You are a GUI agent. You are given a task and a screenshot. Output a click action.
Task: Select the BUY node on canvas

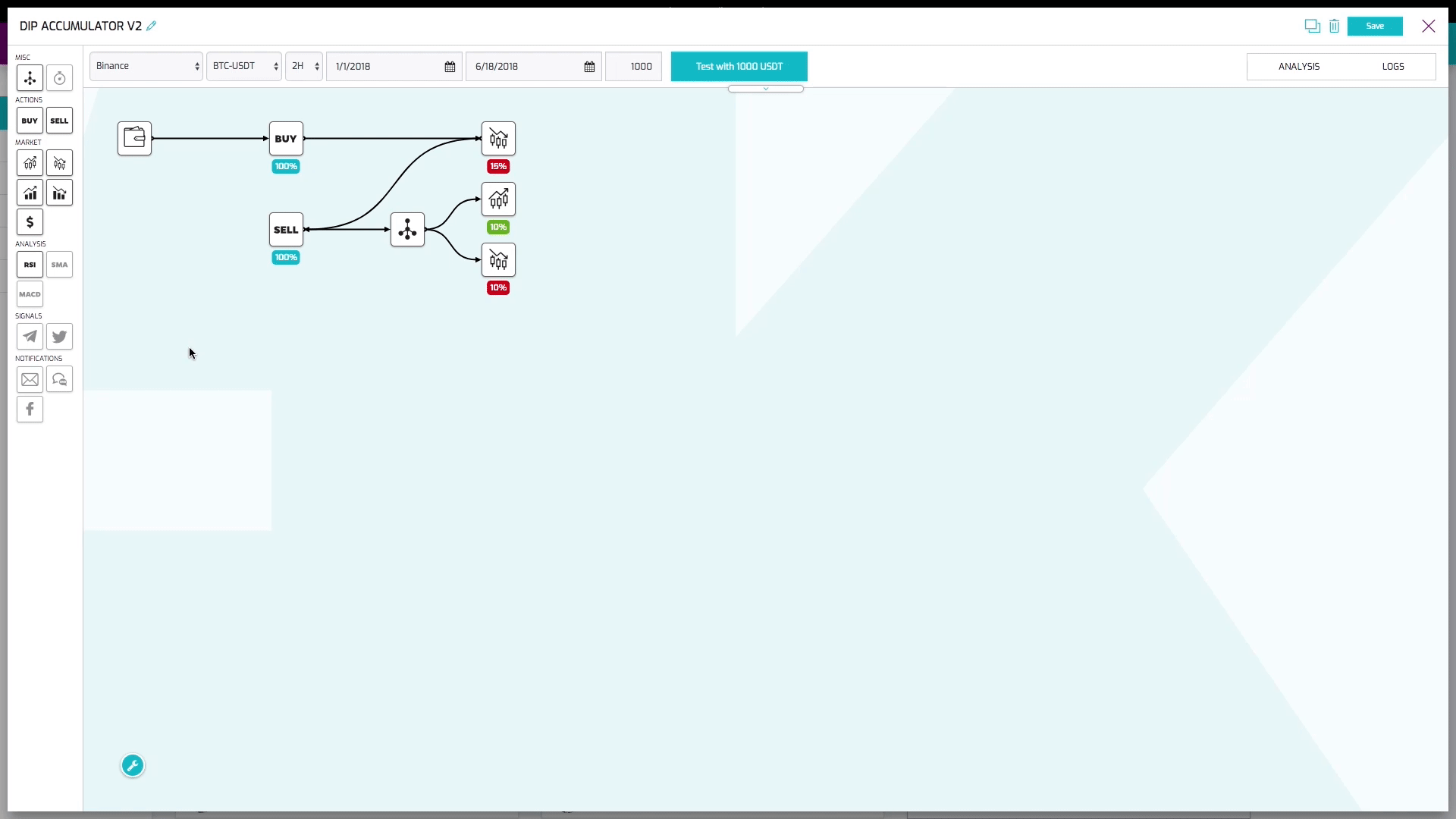click(286, 138)
